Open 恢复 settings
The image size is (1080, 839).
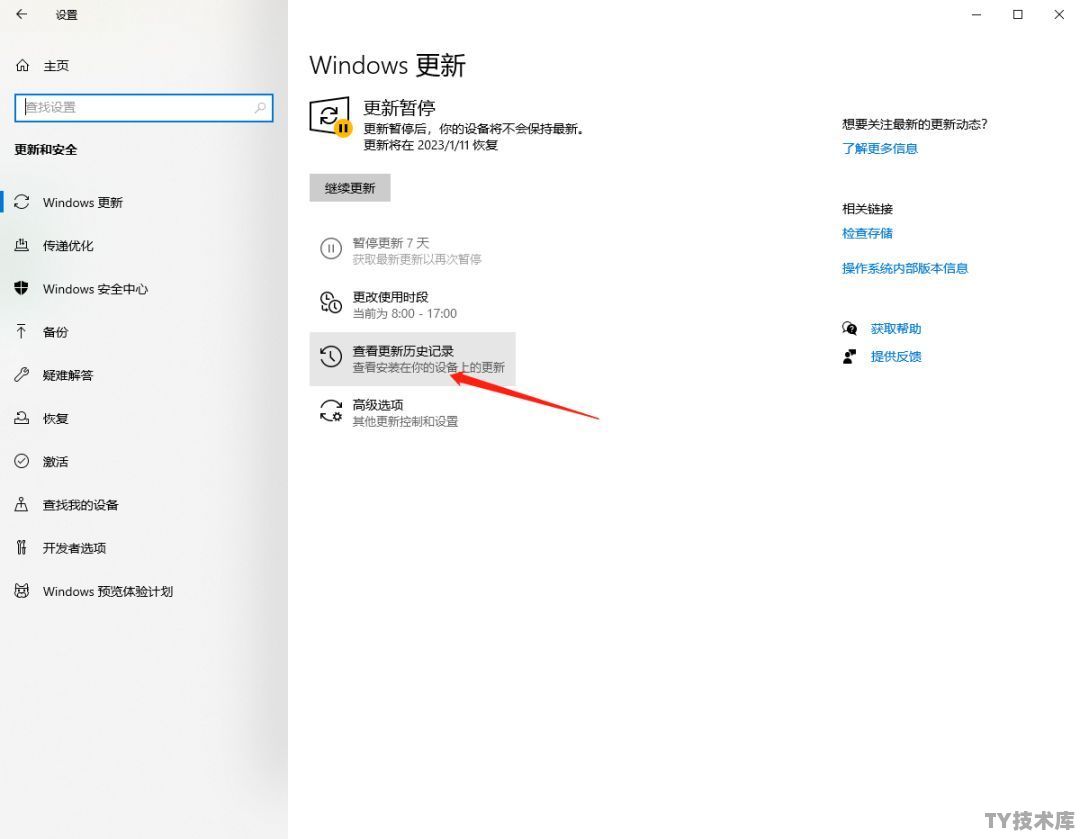click(143, 418)
